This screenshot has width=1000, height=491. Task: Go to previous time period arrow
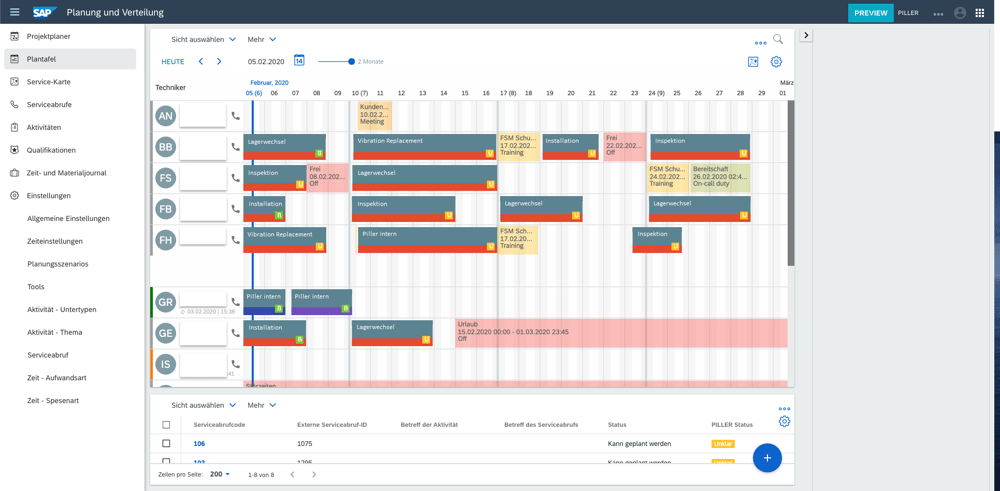pyautogui.click(x=201, y=62)
